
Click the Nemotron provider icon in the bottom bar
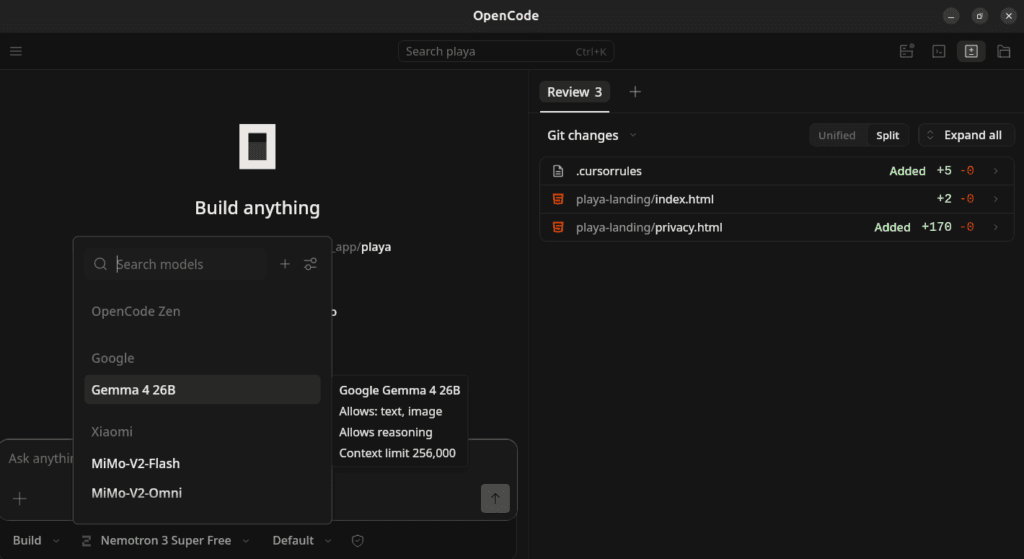(86, 541)
